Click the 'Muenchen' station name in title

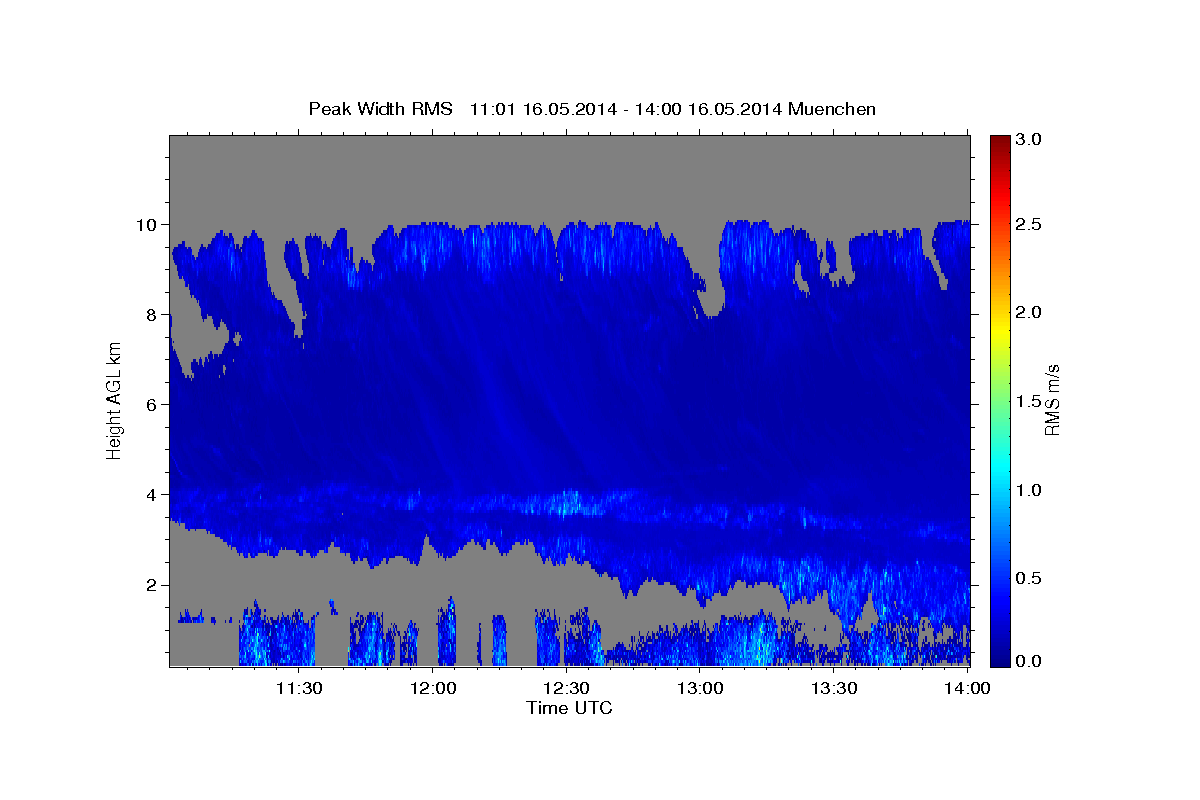click(832, 109)
